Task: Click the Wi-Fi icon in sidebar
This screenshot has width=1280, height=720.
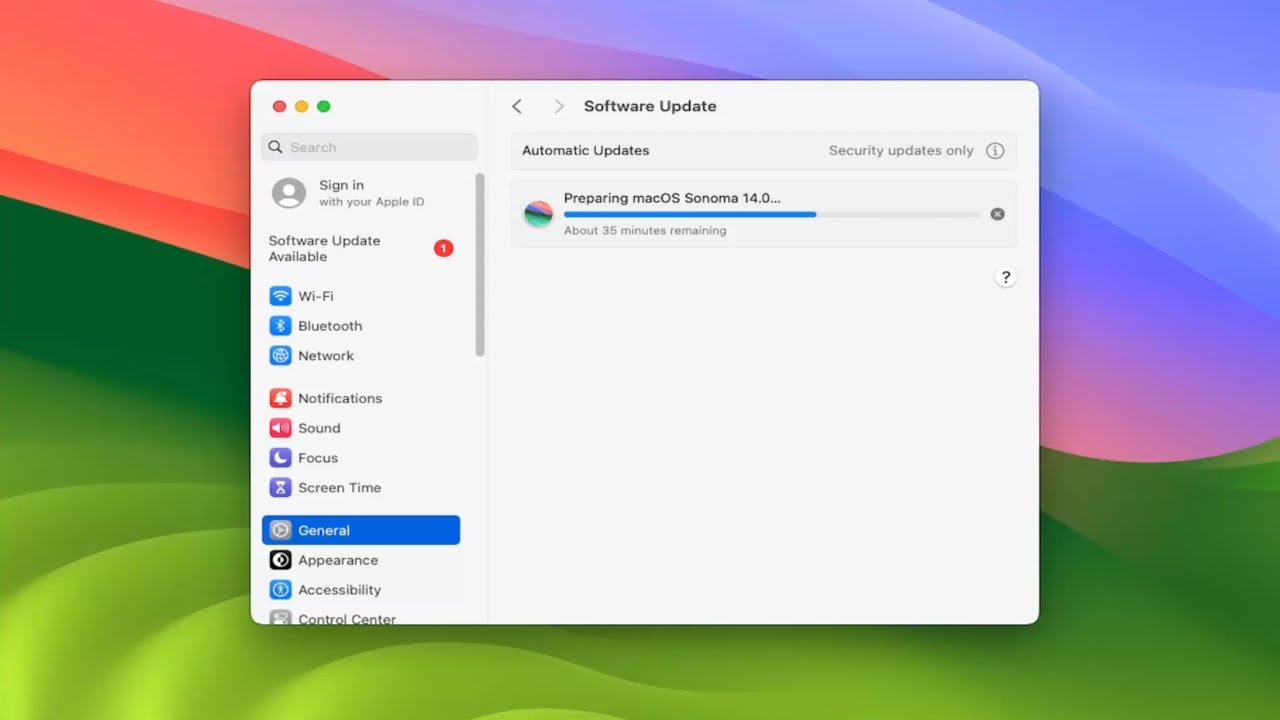Action: (x=280, y=296)
